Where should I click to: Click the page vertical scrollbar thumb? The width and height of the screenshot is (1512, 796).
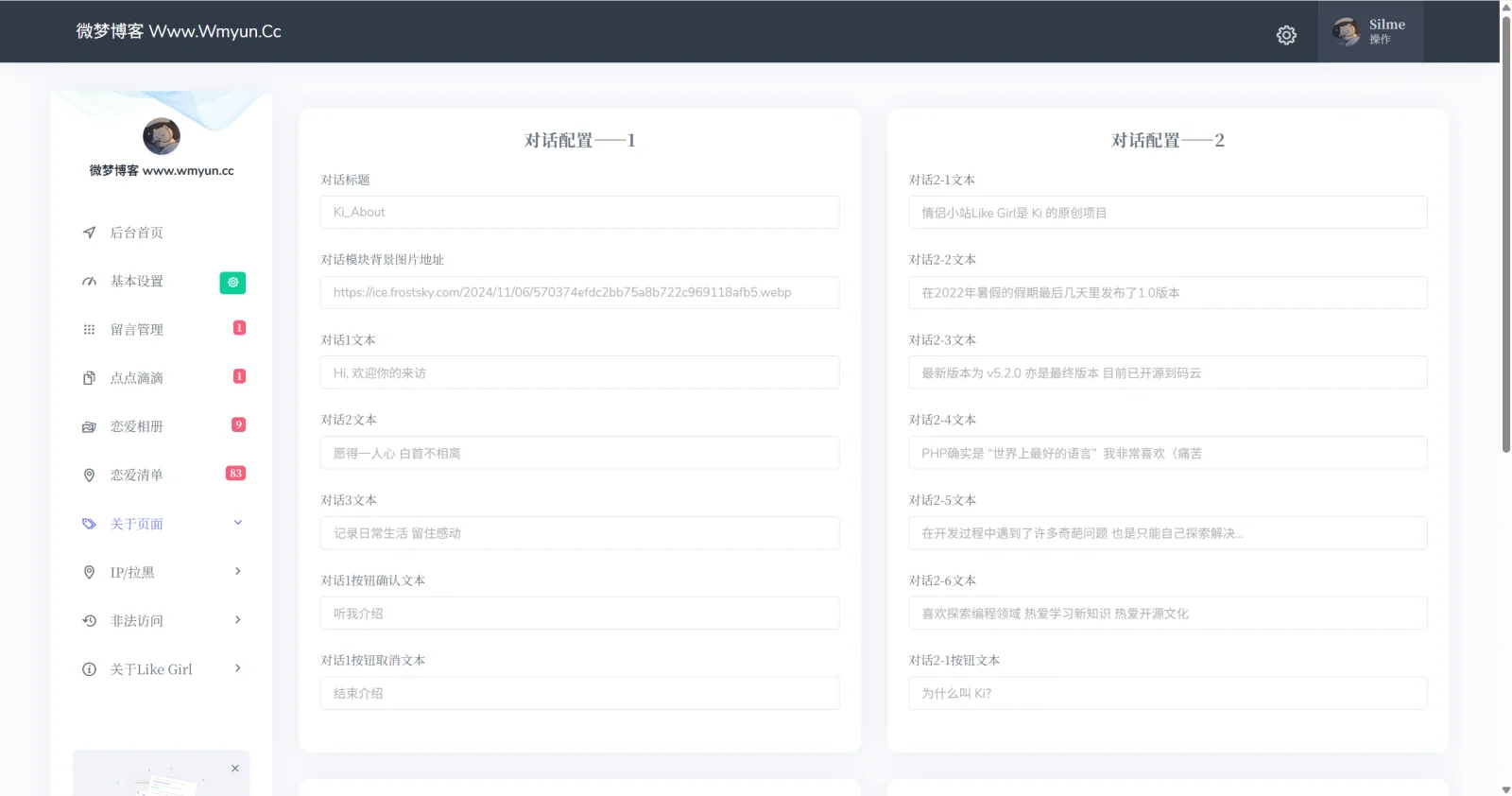(x=1505, y=234)
